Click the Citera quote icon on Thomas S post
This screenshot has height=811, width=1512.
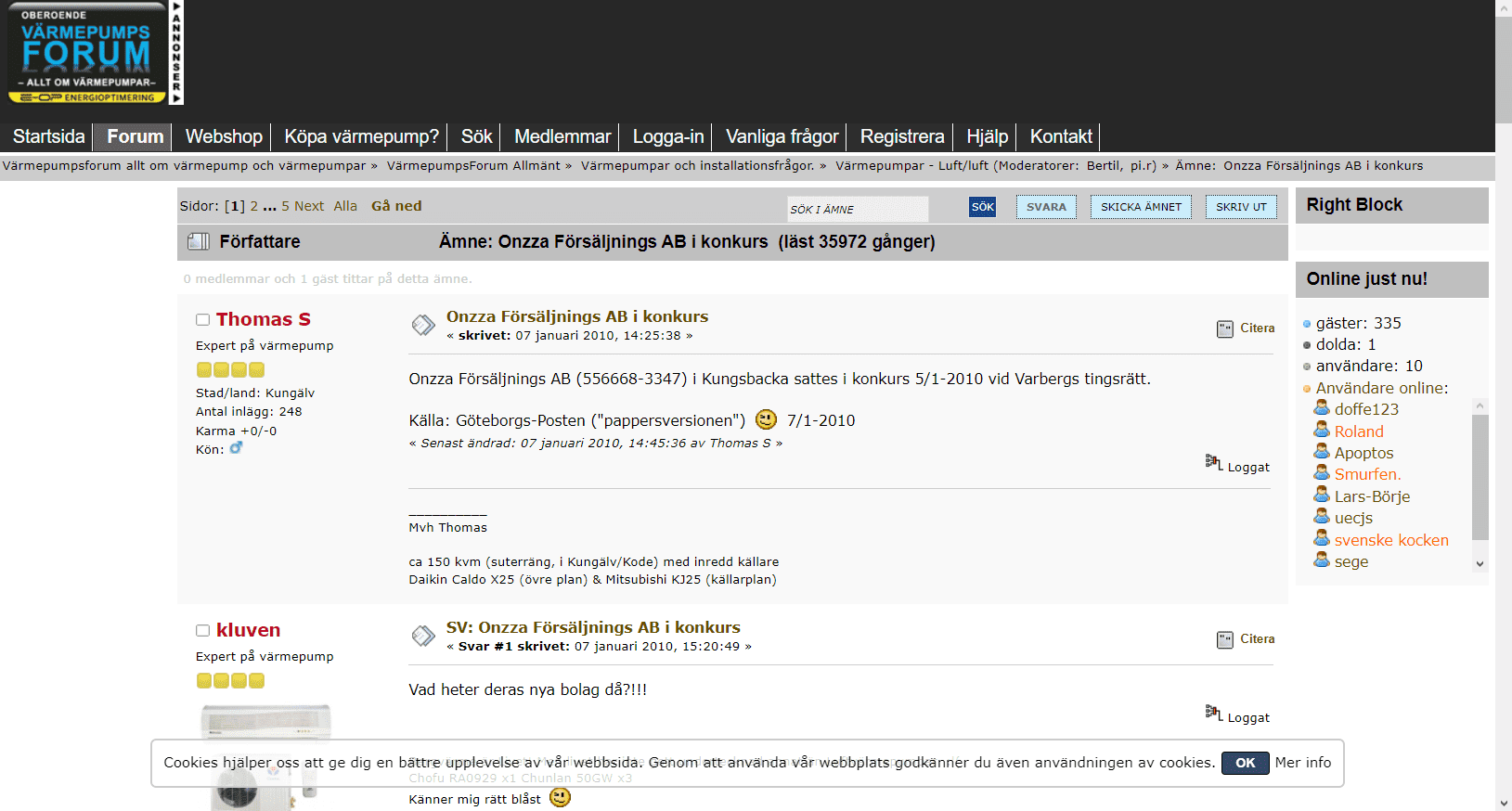click(1224, 328)
